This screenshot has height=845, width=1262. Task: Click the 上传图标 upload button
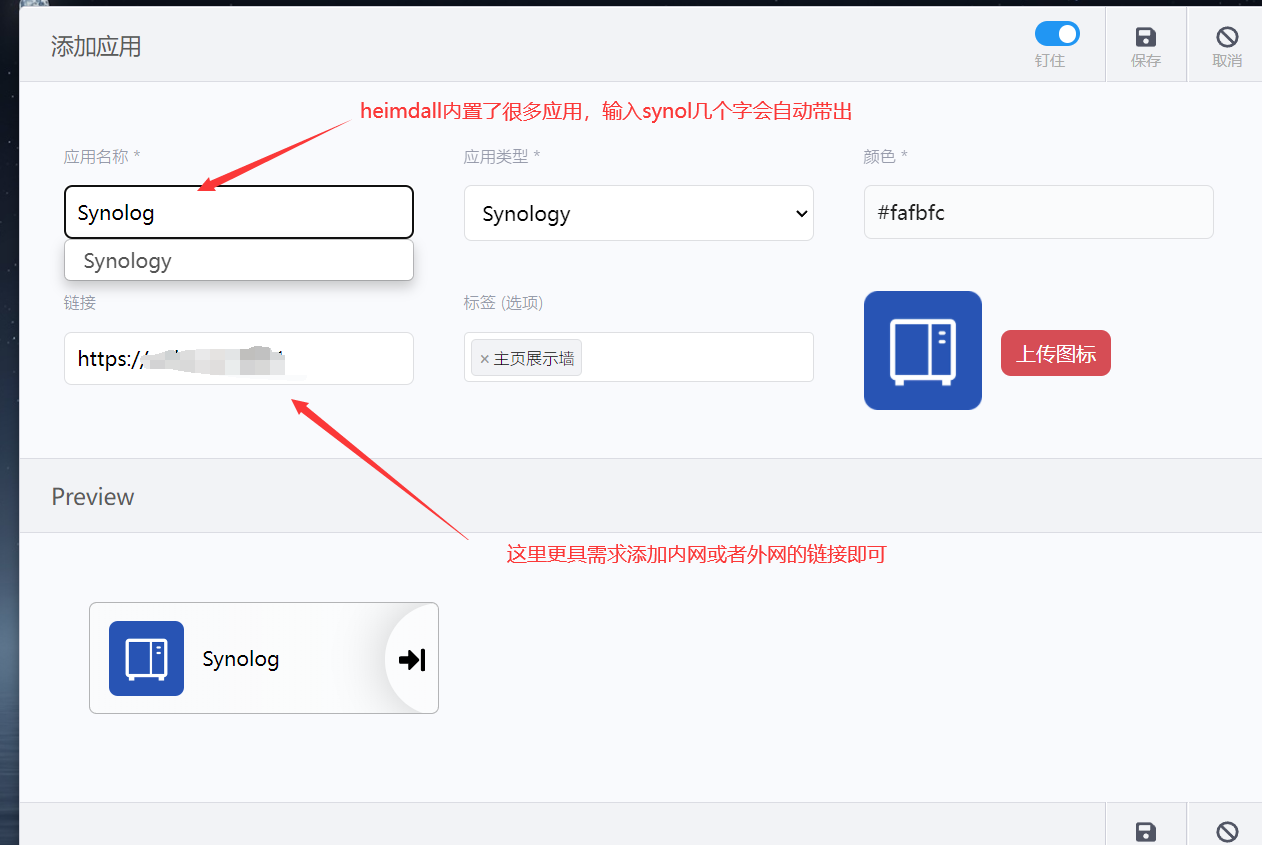tap(1056, 353)
